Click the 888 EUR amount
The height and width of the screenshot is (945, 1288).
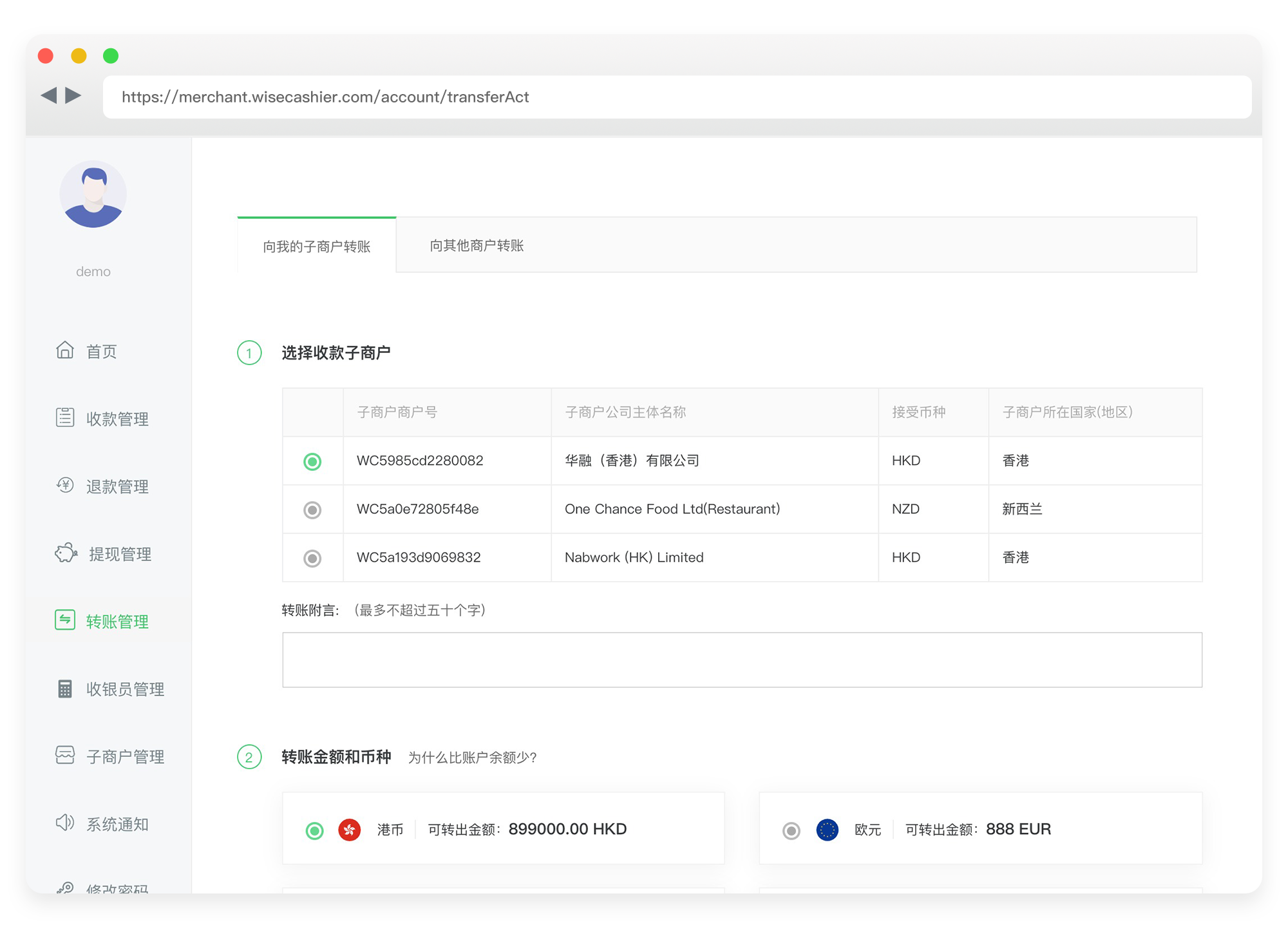[1018, 829]
